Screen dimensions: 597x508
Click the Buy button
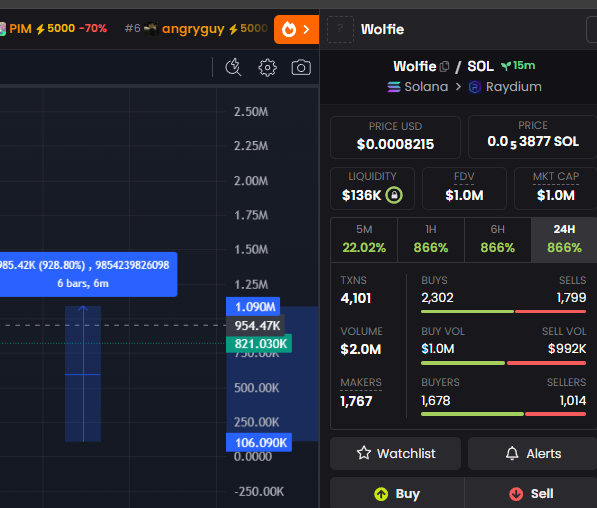pos(397,493)
